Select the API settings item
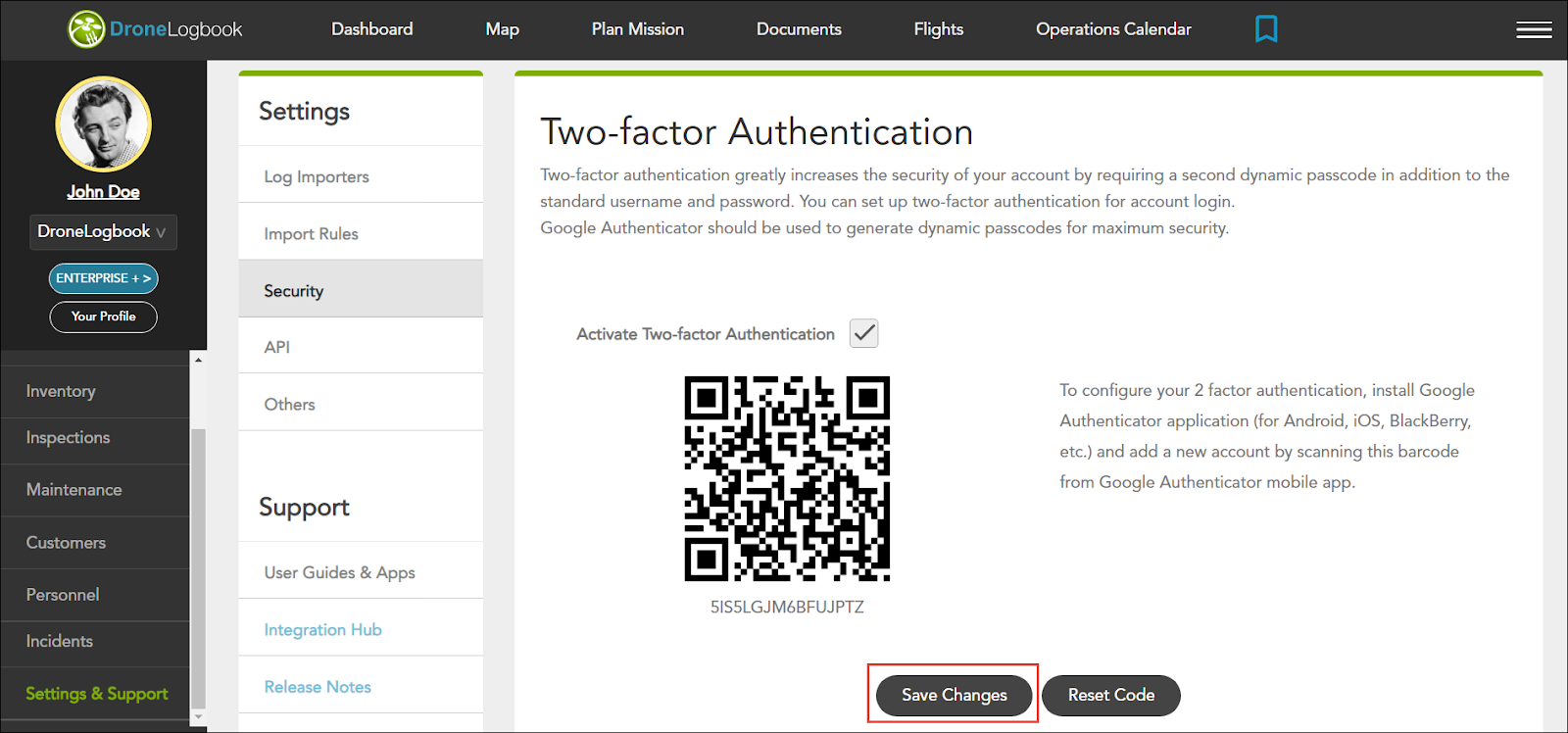 click(x=361, y=347)
